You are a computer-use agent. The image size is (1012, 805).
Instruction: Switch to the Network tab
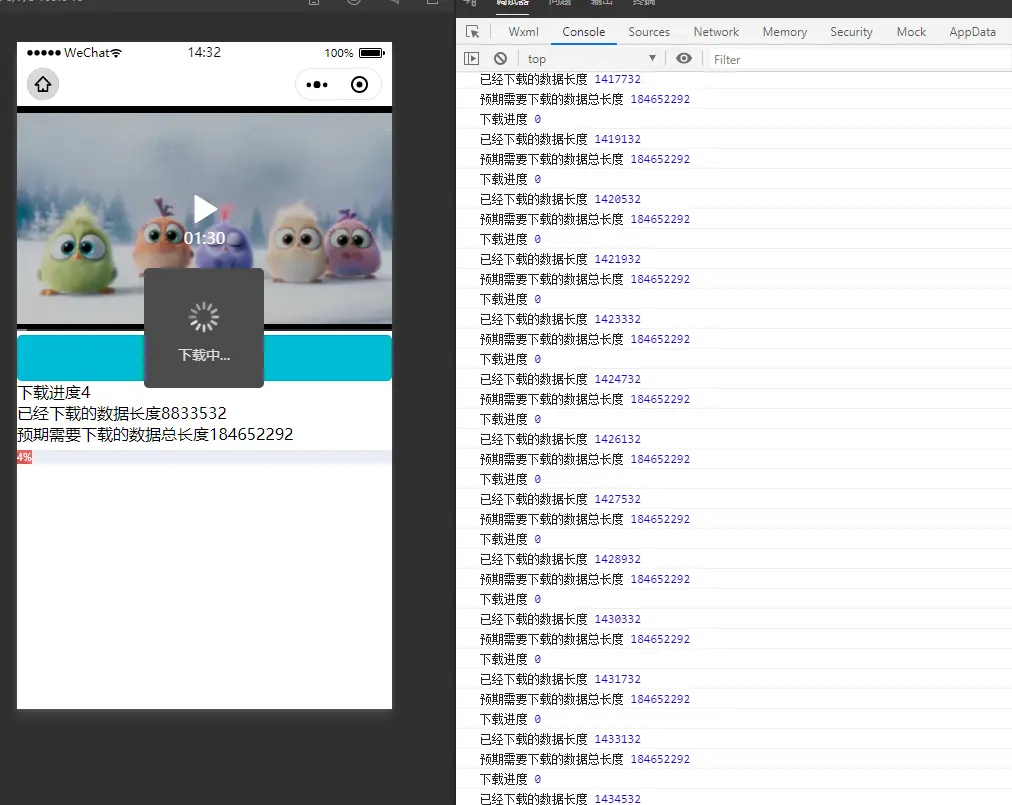716,32
